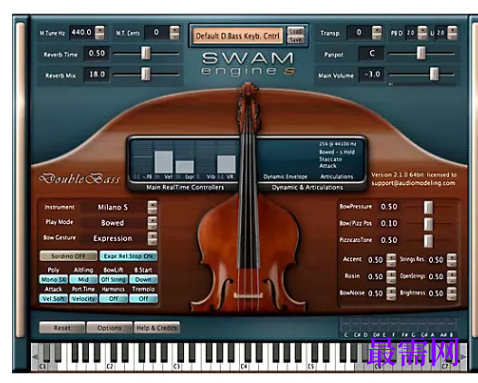Click the Dynamic Envelope label
This screenshot has height=383, width=478.
[x=285, y=177]
